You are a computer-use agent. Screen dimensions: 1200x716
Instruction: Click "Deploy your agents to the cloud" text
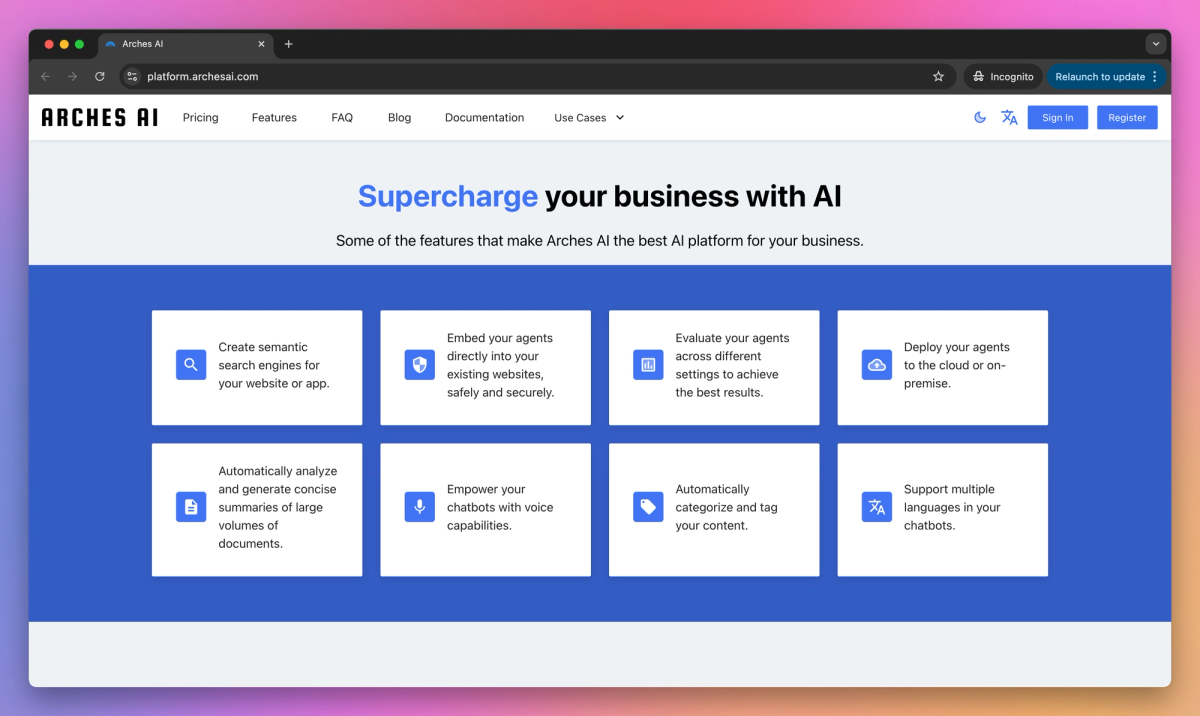[x=957, y=365]
